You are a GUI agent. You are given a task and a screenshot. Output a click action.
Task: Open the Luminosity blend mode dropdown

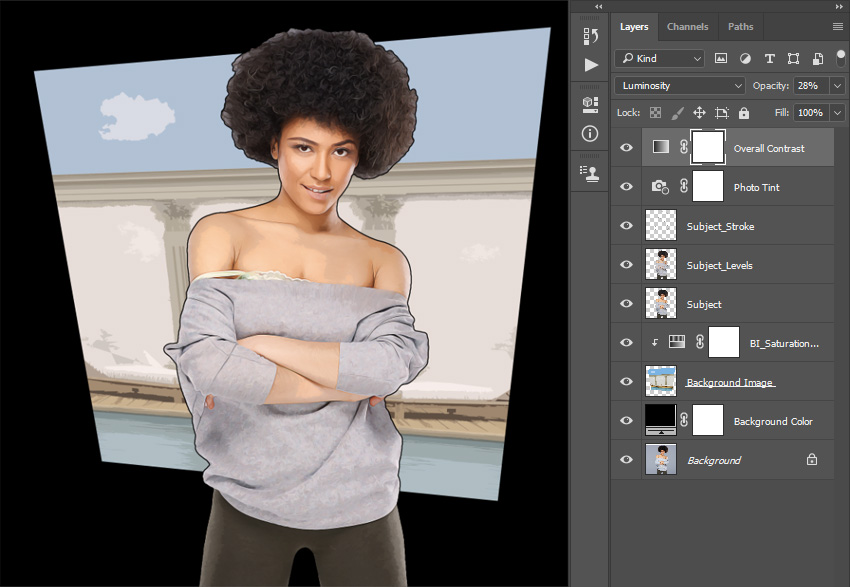coord(679,86)
